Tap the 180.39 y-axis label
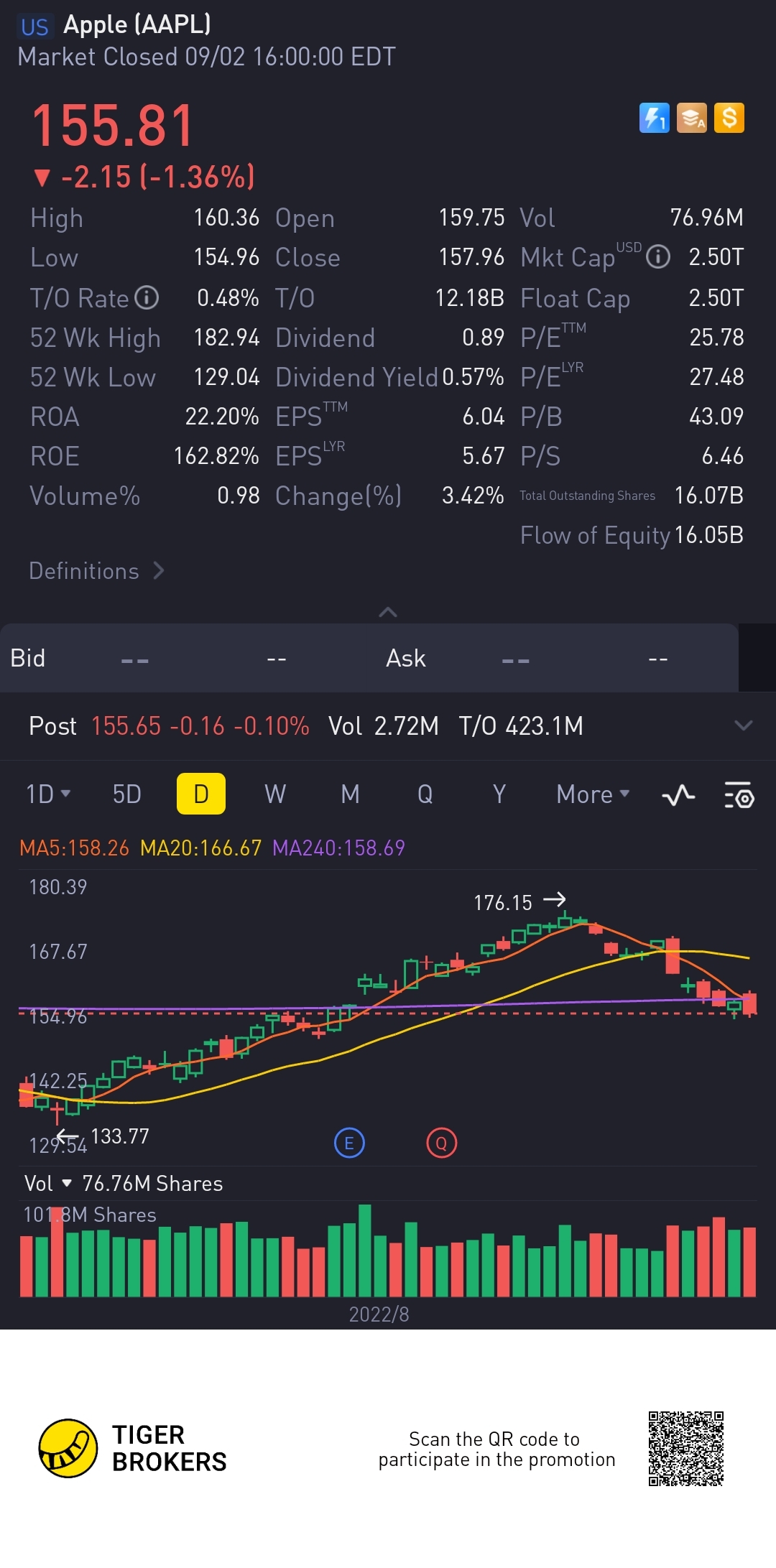Image resolution: width=776 pixels, height=1568 pixels. tap(57, 887)
